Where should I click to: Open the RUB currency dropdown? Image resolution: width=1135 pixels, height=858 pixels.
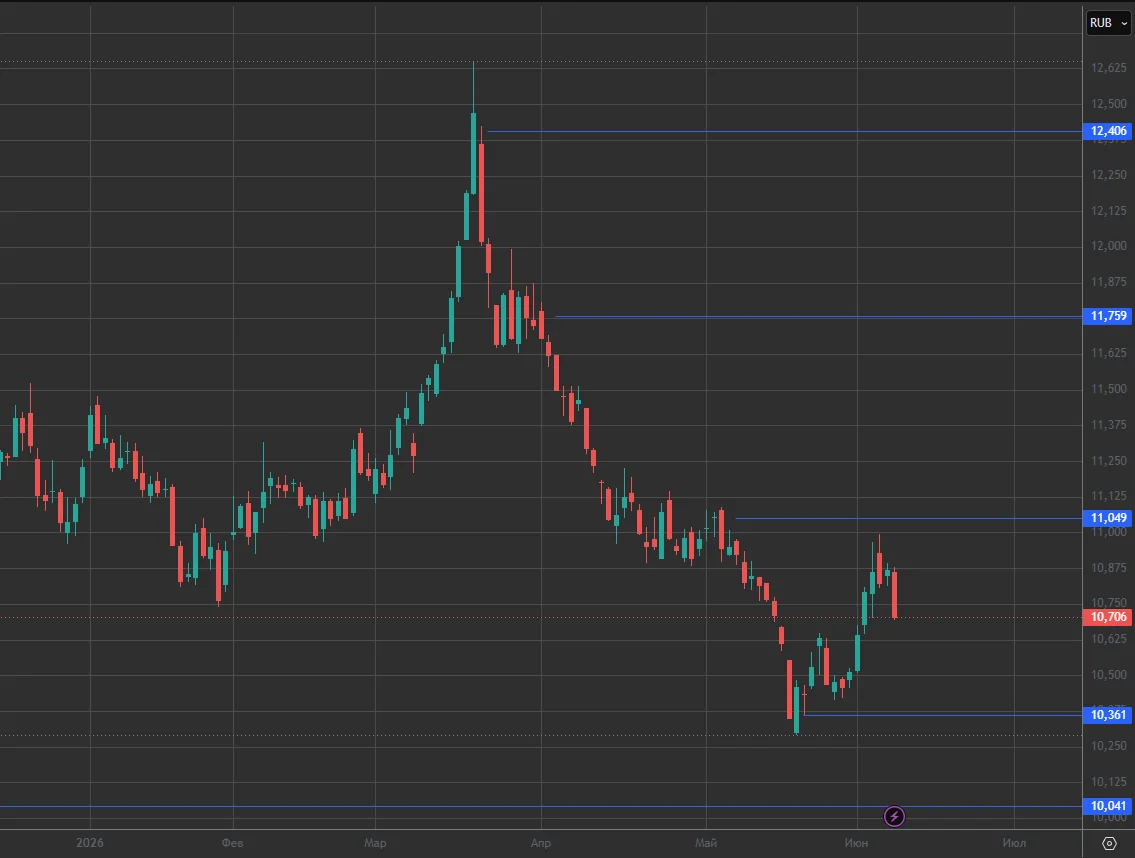coord(1108,23)
